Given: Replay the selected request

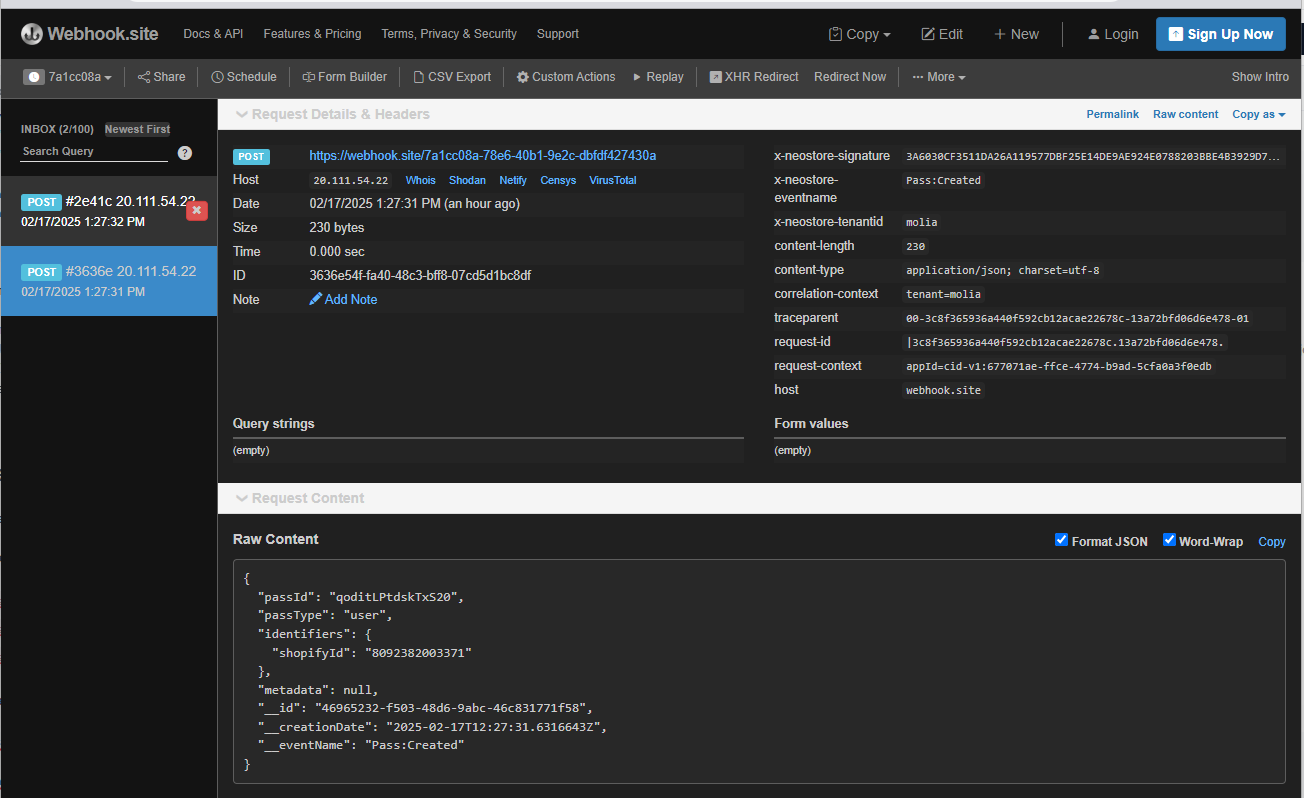Looking at the screenshot, I should click(x=658, y=76).
